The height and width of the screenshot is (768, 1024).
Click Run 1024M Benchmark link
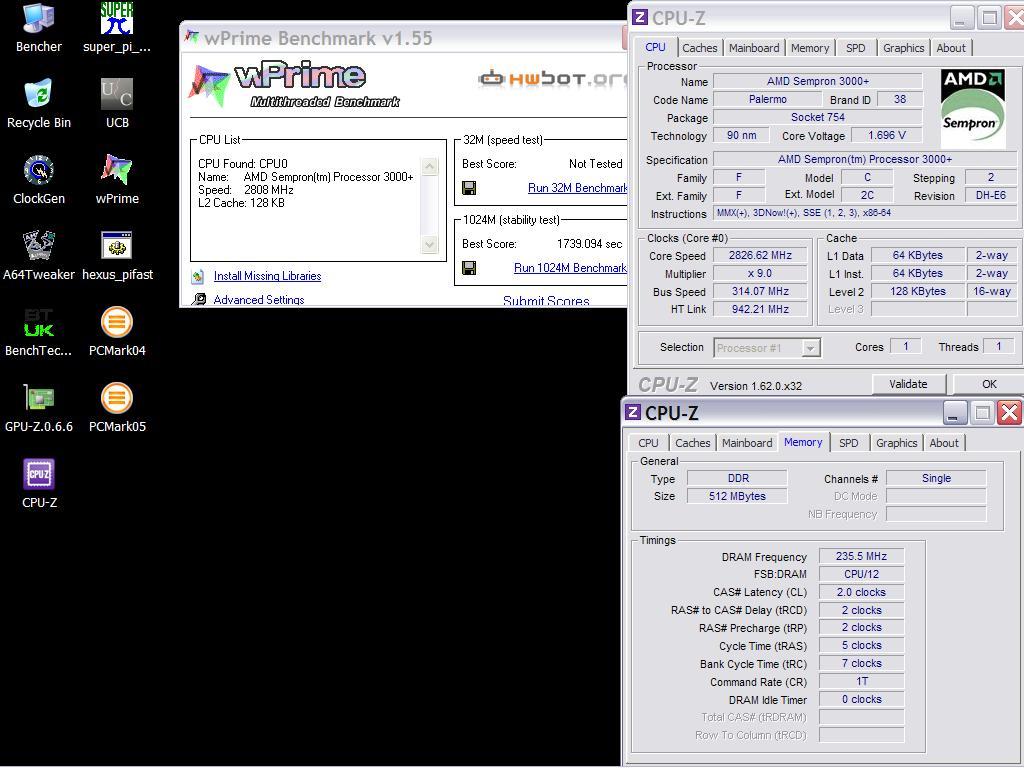[570, 268]
